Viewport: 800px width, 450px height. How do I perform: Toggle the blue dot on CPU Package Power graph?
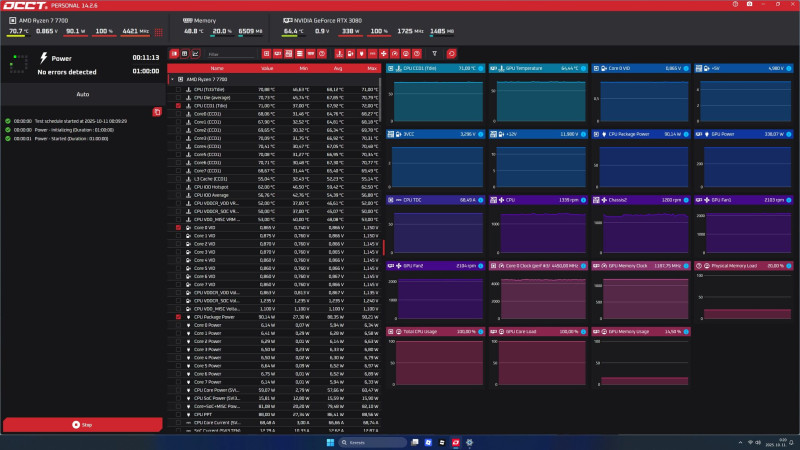click(x=686, y=134)
